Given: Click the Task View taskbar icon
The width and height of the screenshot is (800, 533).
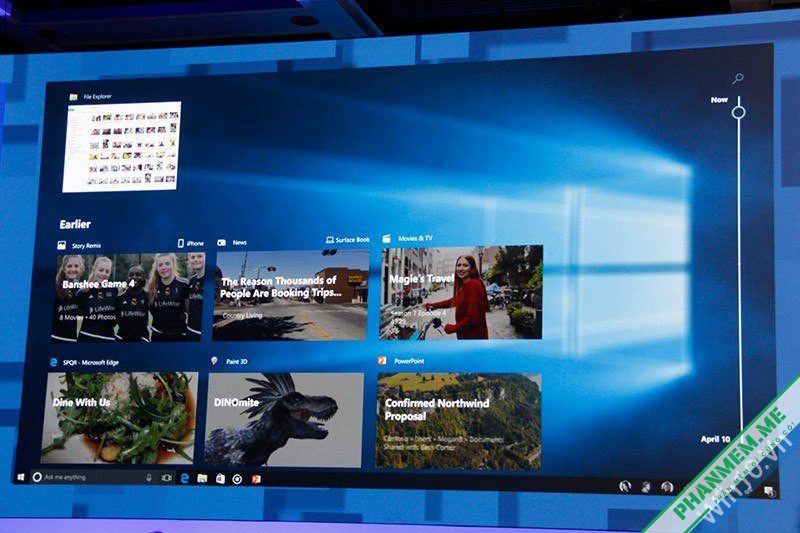Looking at the screenshot, I should [x=166, y=478].
